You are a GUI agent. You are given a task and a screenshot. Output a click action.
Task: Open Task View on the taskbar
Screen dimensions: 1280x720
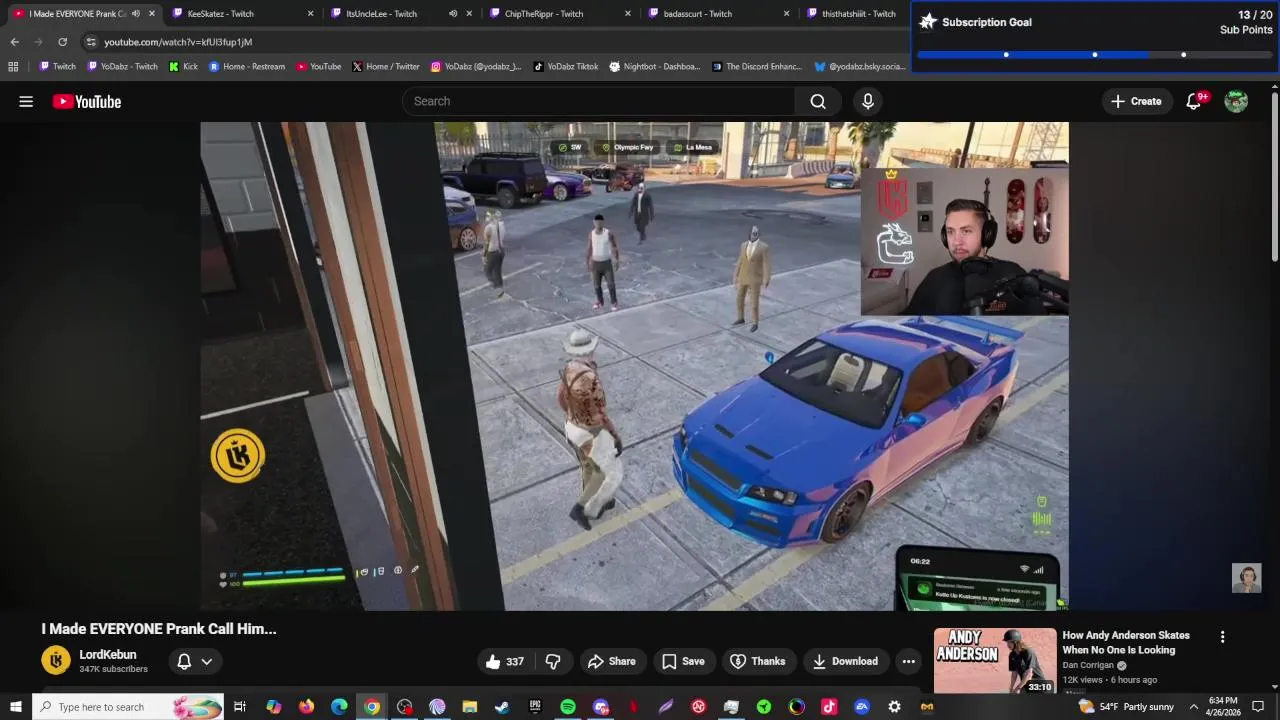(x=240, y=707)
